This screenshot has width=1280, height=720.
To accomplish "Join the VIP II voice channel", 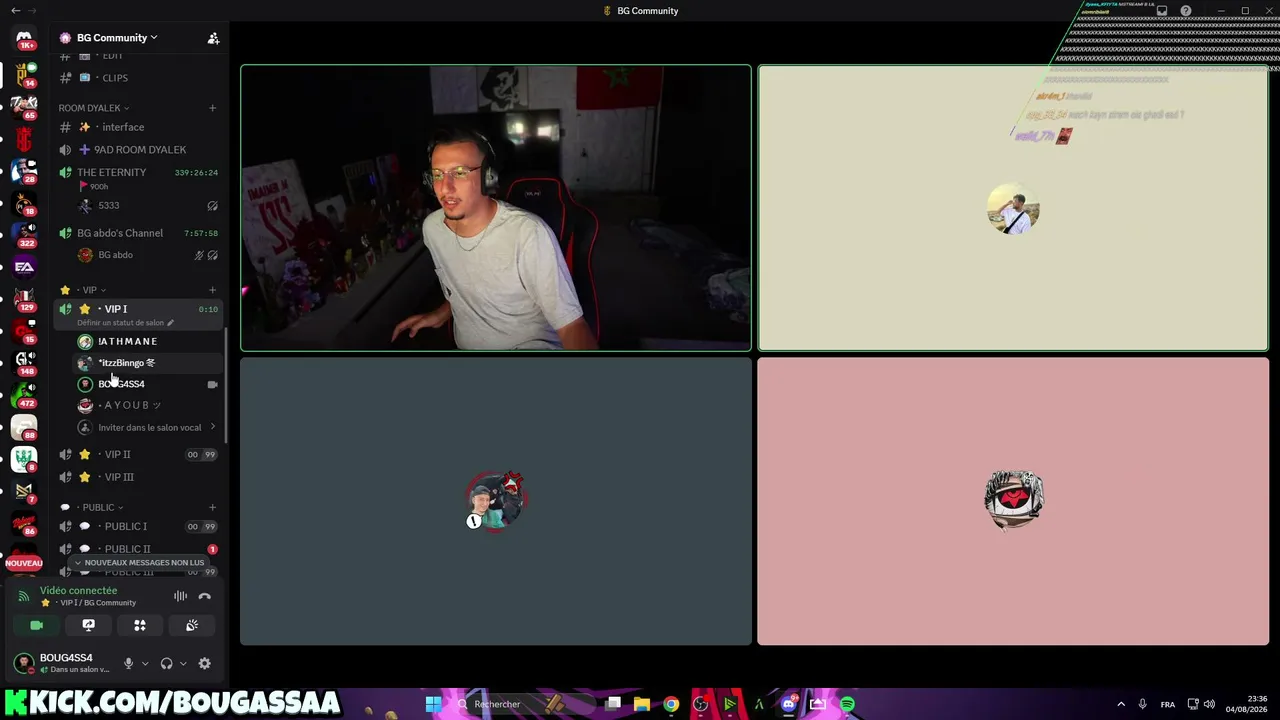I will coord(138,454).
